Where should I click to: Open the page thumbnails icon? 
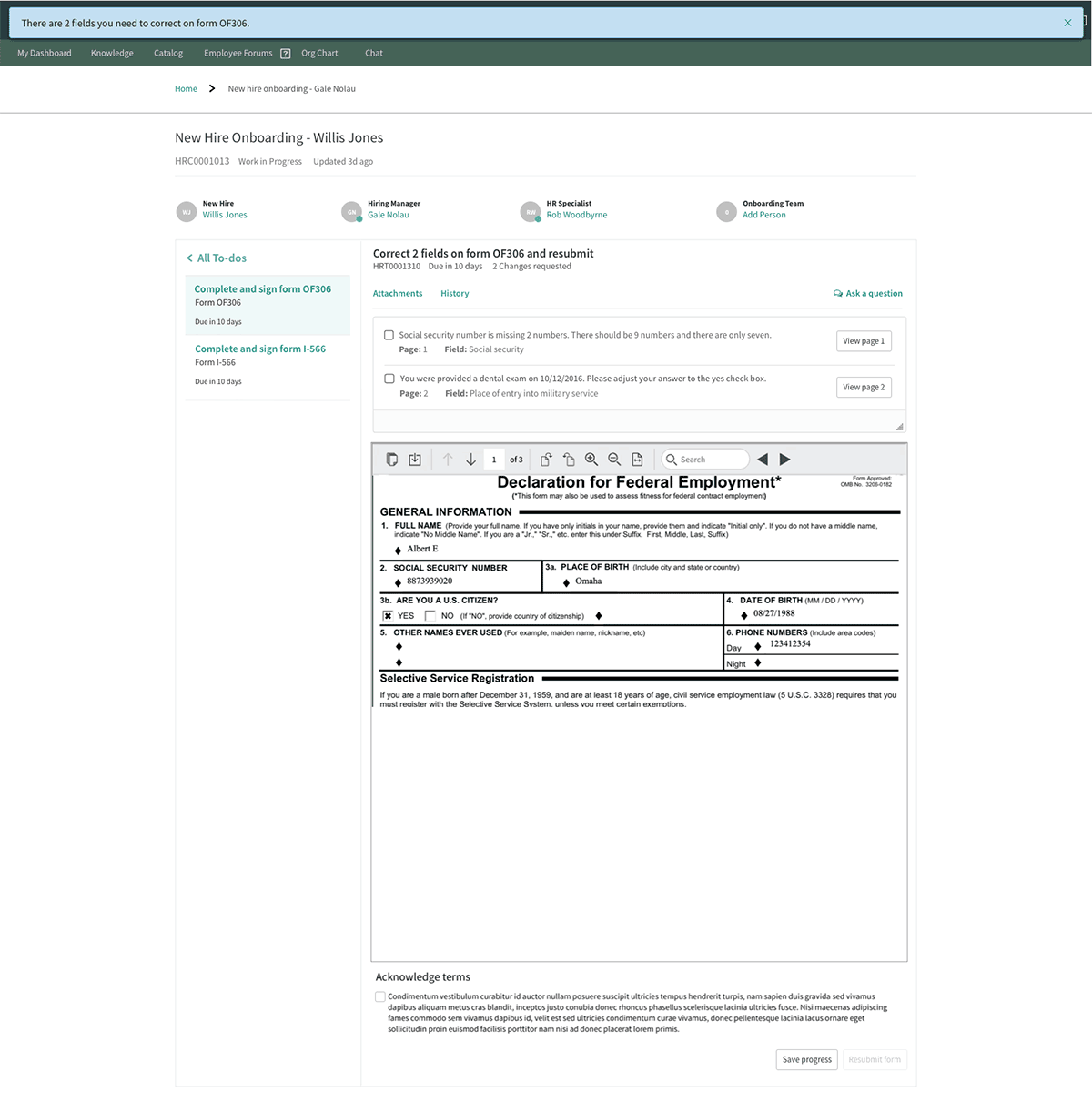coord(392,459)
